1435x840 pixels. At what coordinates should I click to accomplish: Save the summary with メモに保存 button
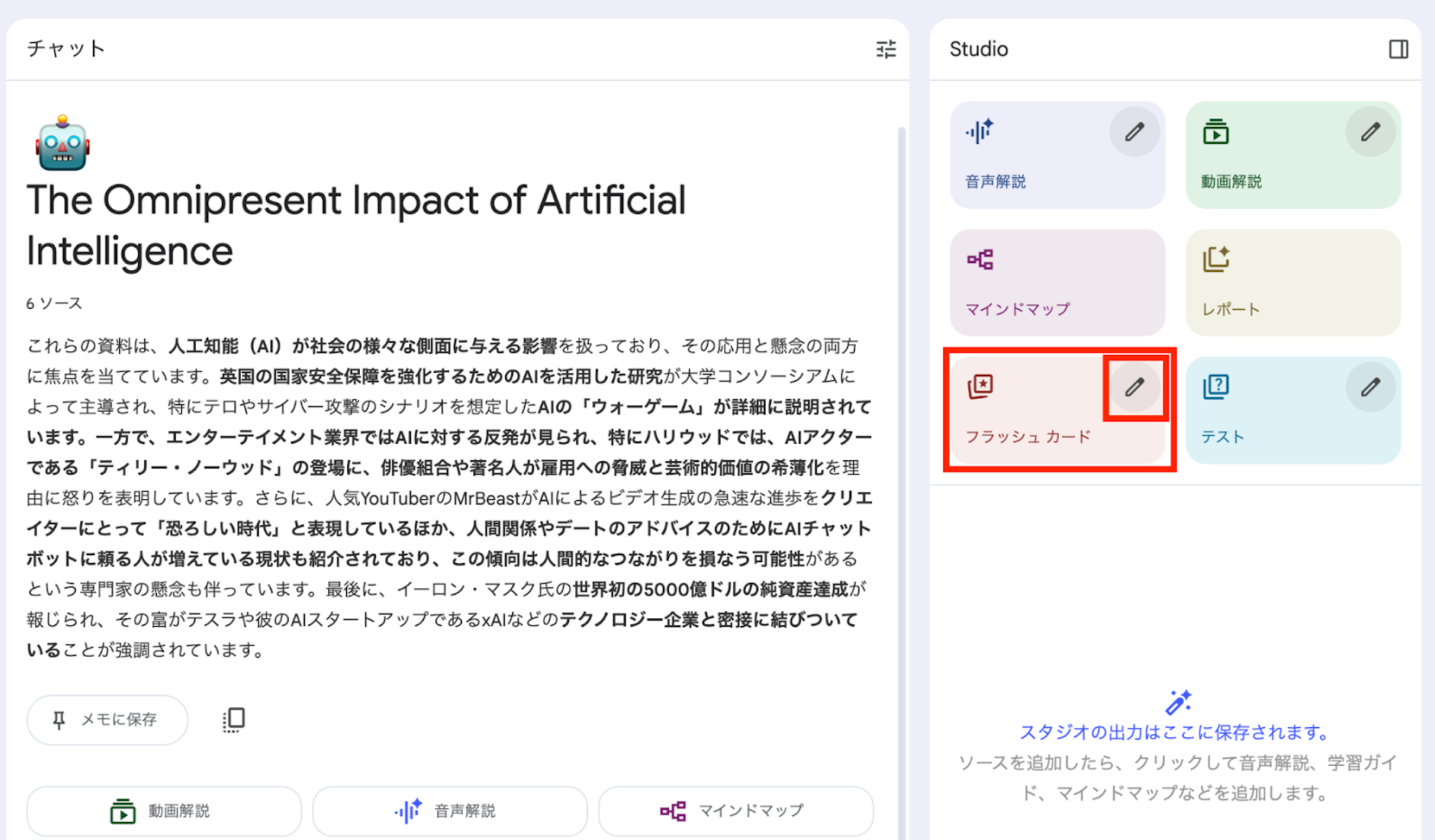coord(107,719)
